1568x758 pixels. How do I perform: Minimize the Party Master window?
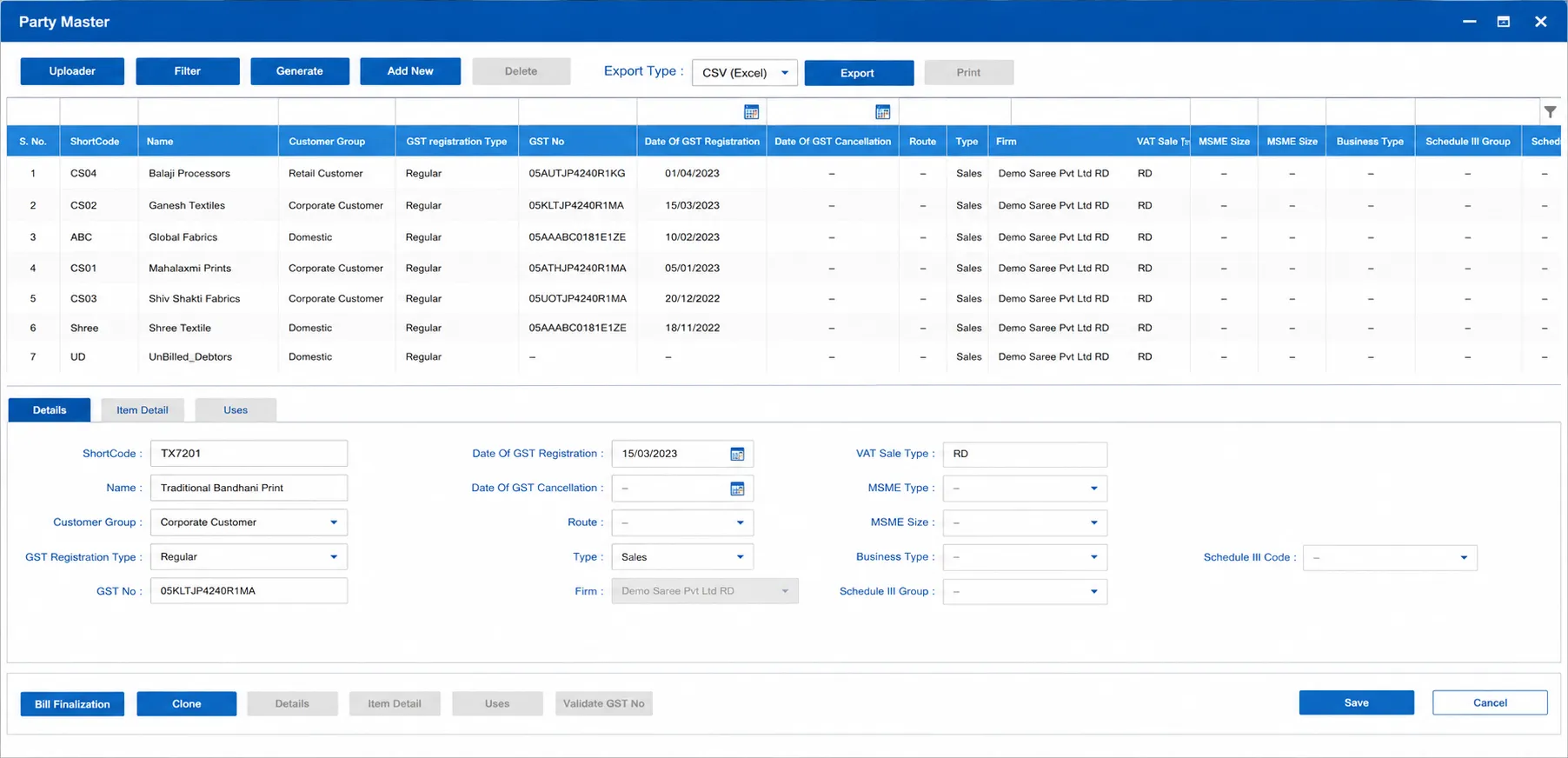1469,22
